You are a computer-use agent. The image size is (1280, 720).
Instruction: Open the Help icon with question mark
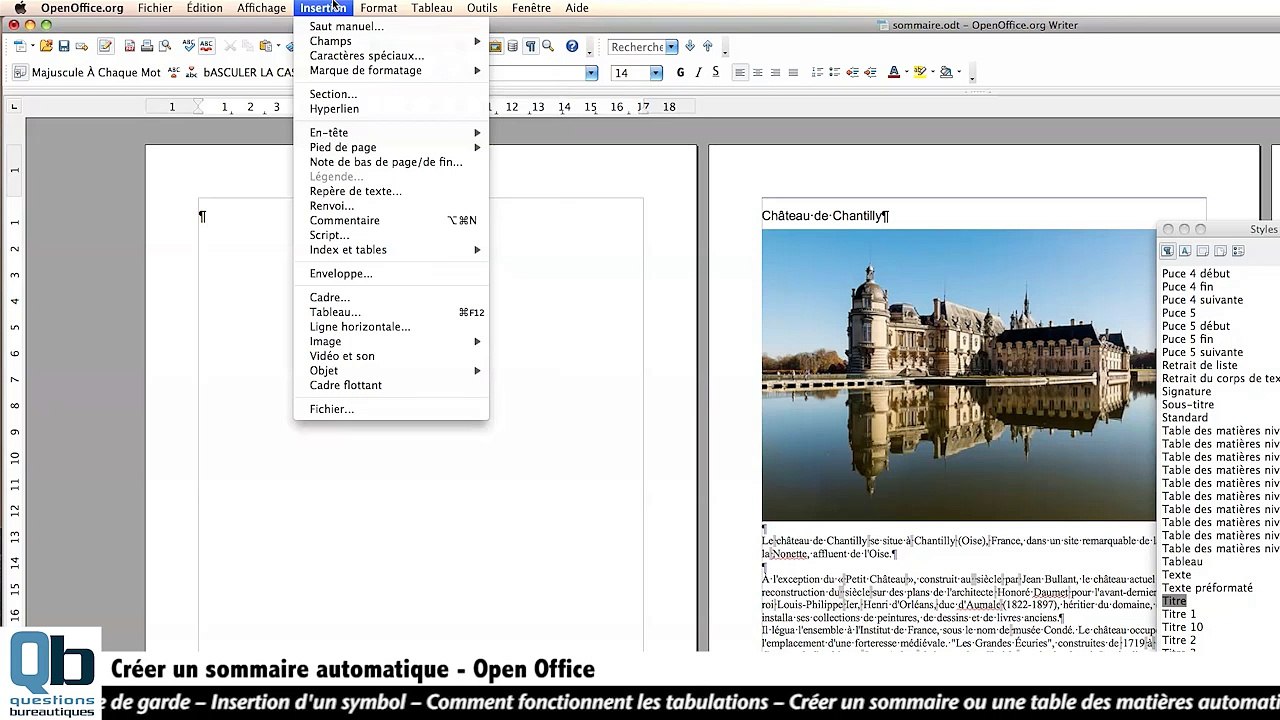572,47
